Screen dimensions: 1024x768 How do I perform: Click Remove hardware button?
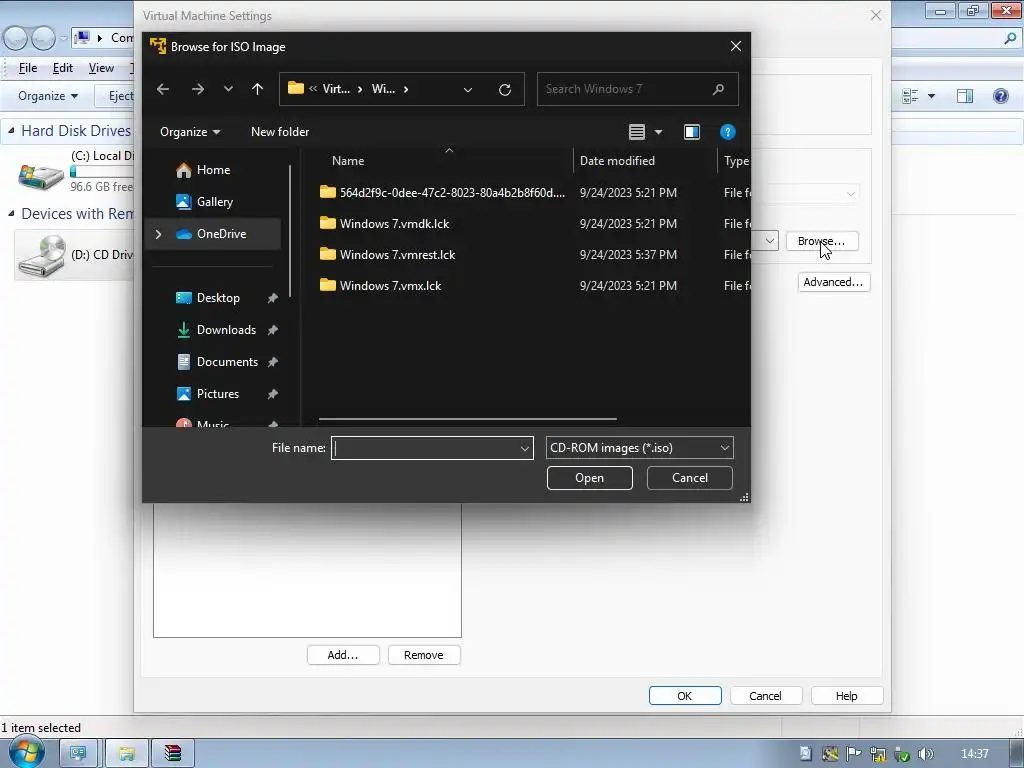pos(424,655)
